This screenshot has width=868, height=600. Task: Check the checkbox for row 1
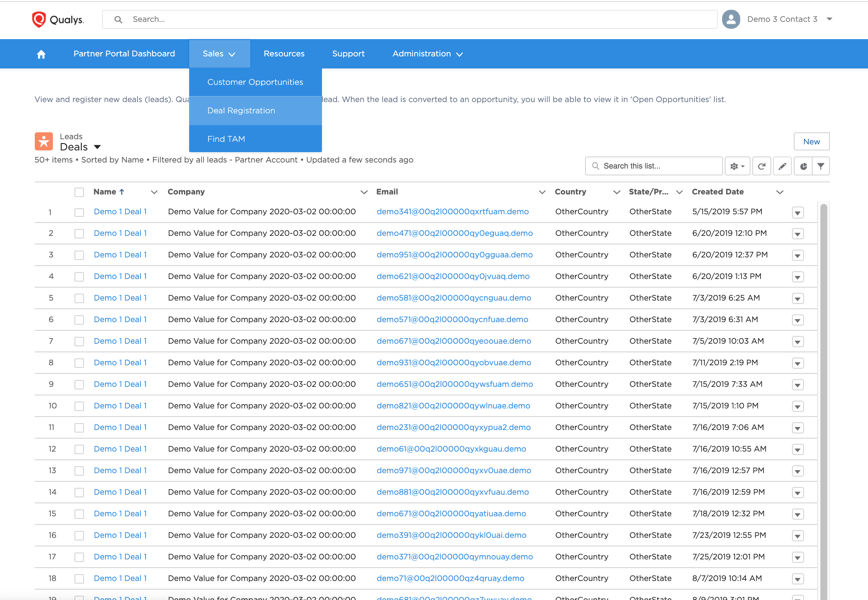(x=79, y=212)
